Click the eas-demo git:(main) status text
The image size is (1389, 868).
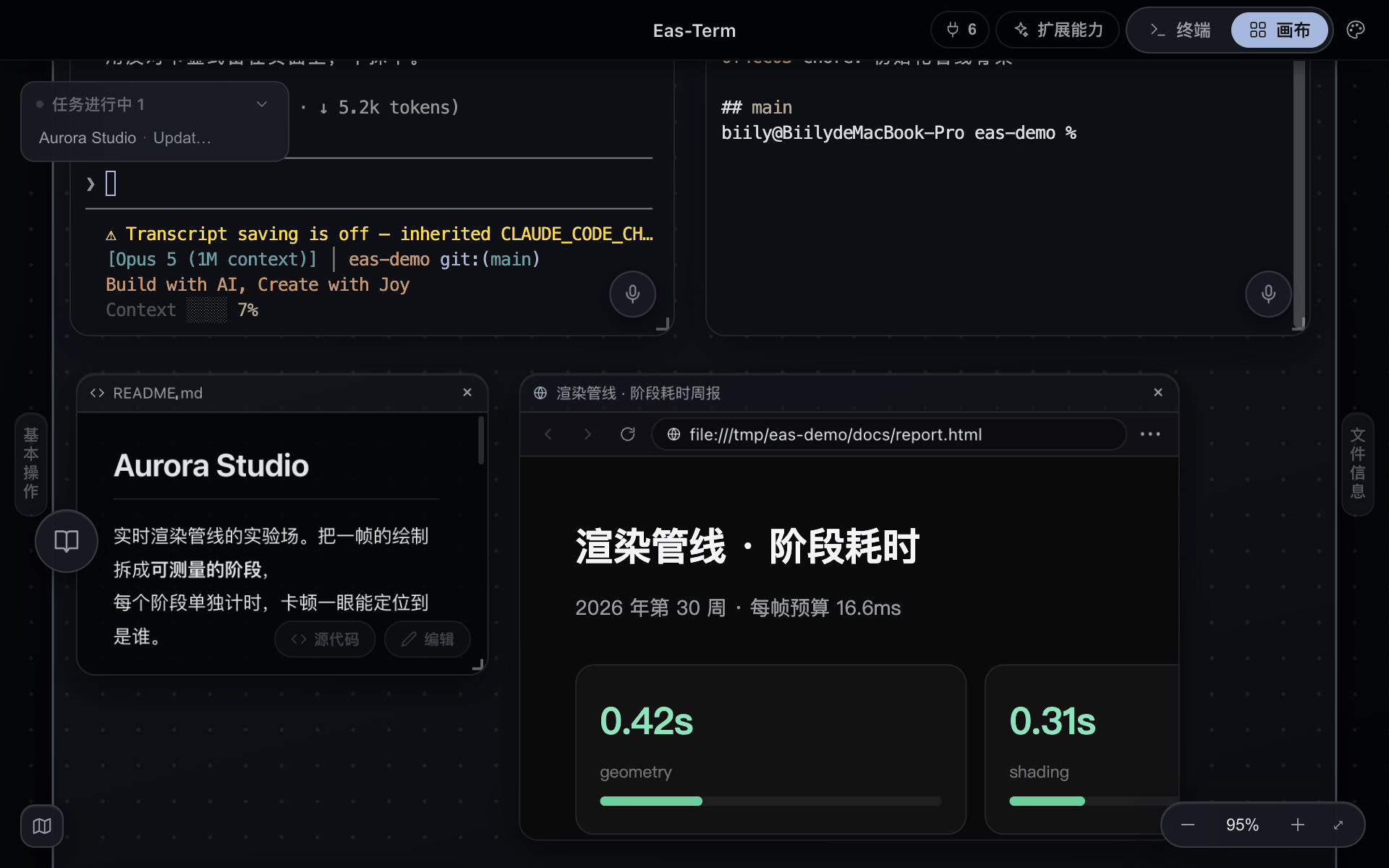pyautogui.click(x=444, y=259)
